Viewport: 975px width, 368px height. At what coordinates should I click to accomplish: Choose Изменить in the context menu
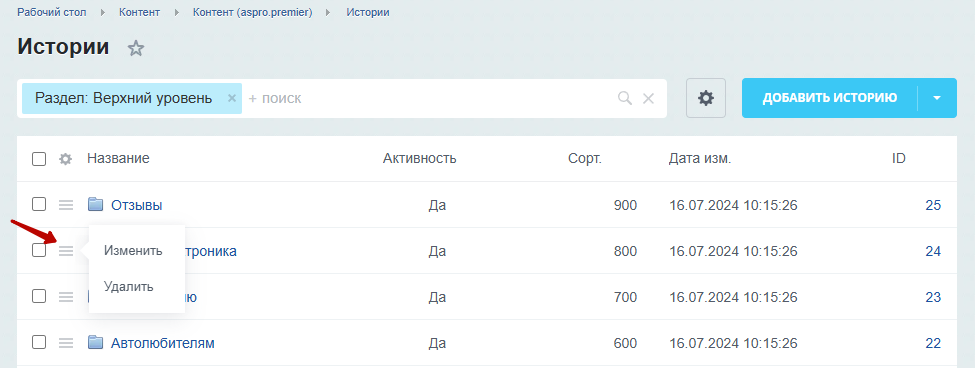(x=133, y=251)
